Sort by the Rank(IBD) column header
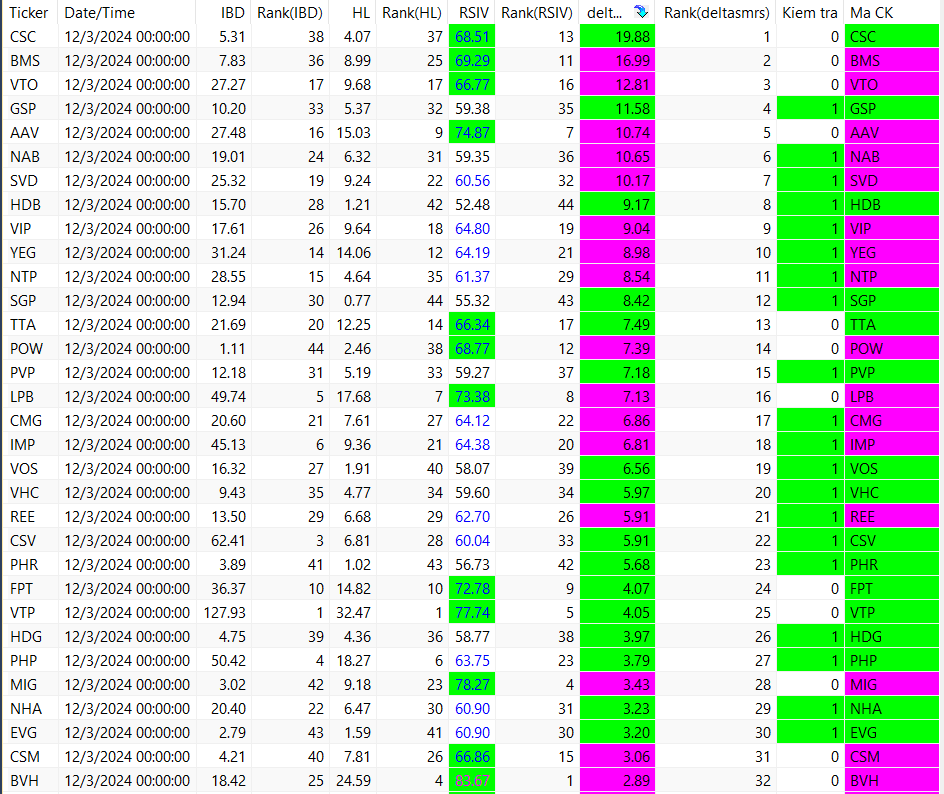 point(290,13)
